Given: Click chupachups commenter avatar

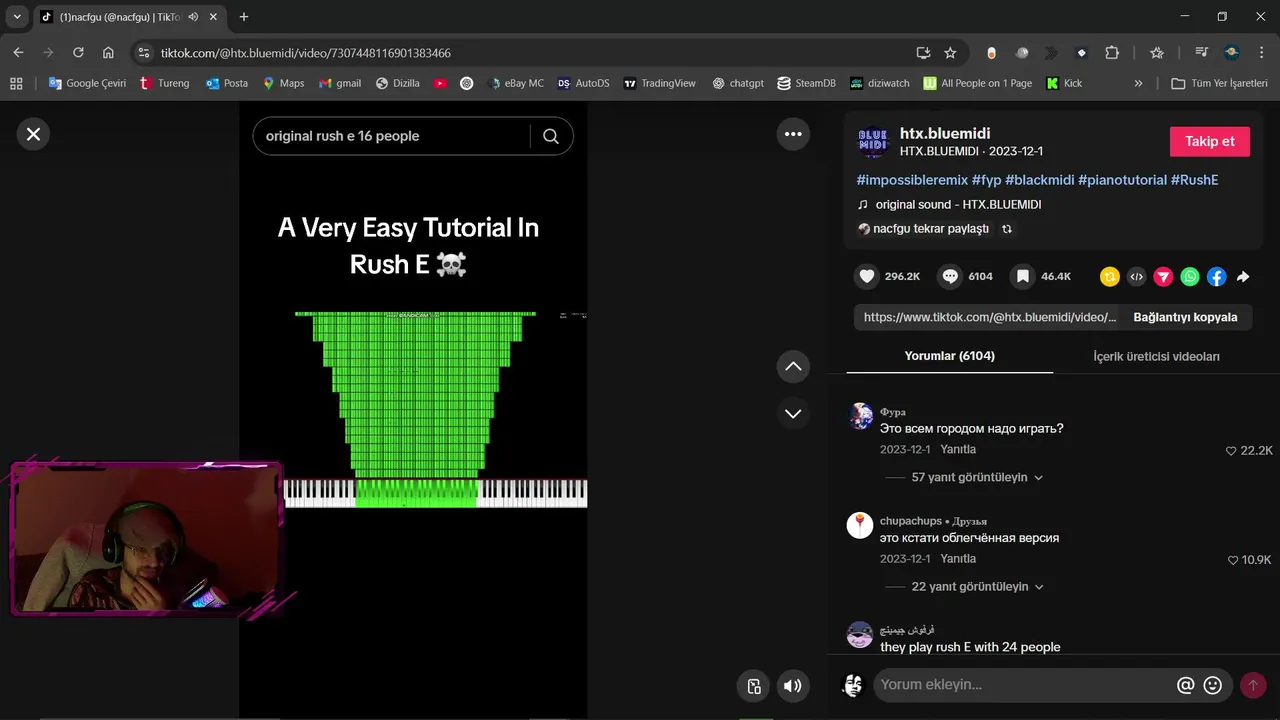Looking at the screenshot, I should coord(860,525).
